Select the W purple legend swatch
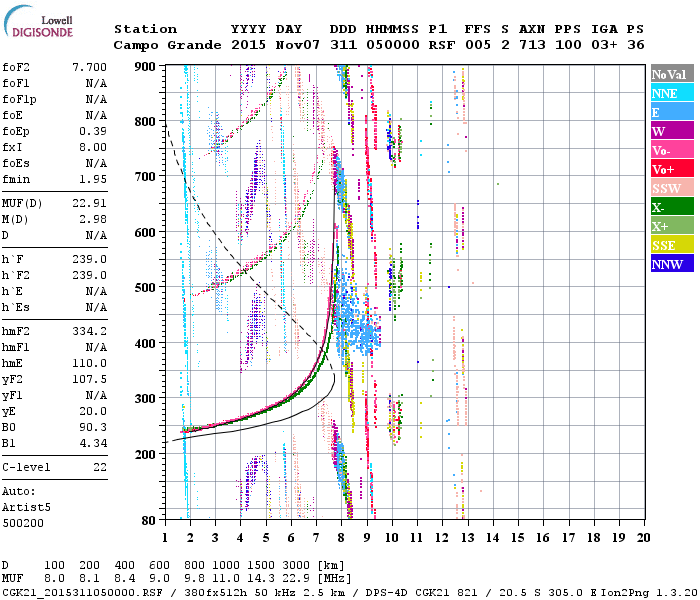700x600 pixels. [672, 131]
